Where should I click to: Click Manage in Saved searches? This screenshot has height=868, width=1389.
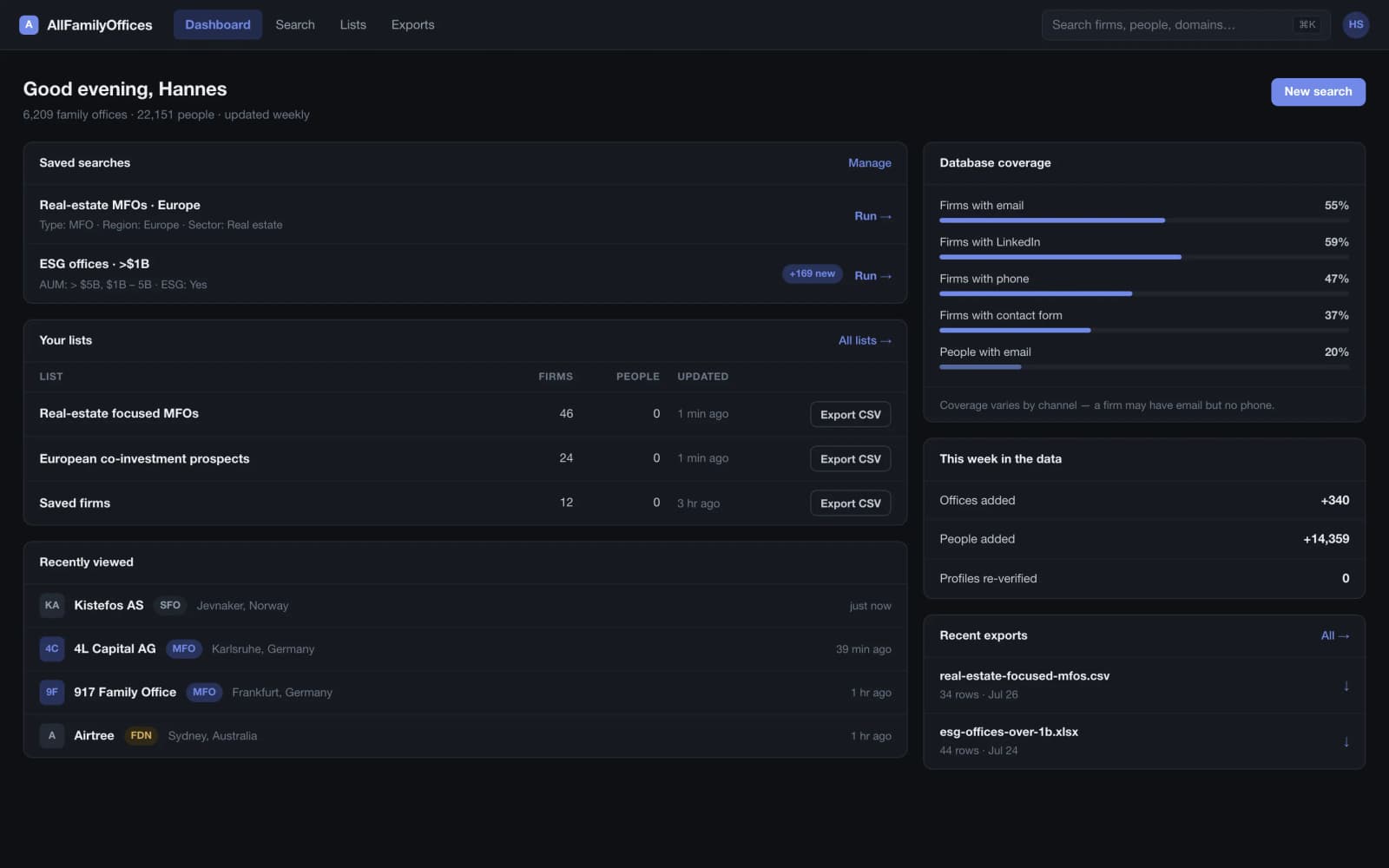[x=869, y=163]
